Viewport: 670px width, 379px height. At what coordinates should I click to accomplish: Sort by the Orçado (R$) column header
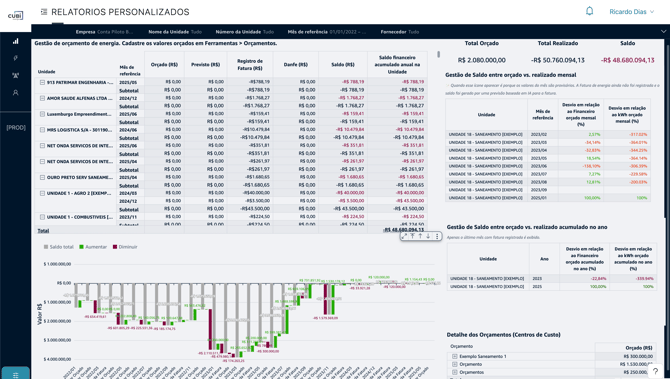164,65
